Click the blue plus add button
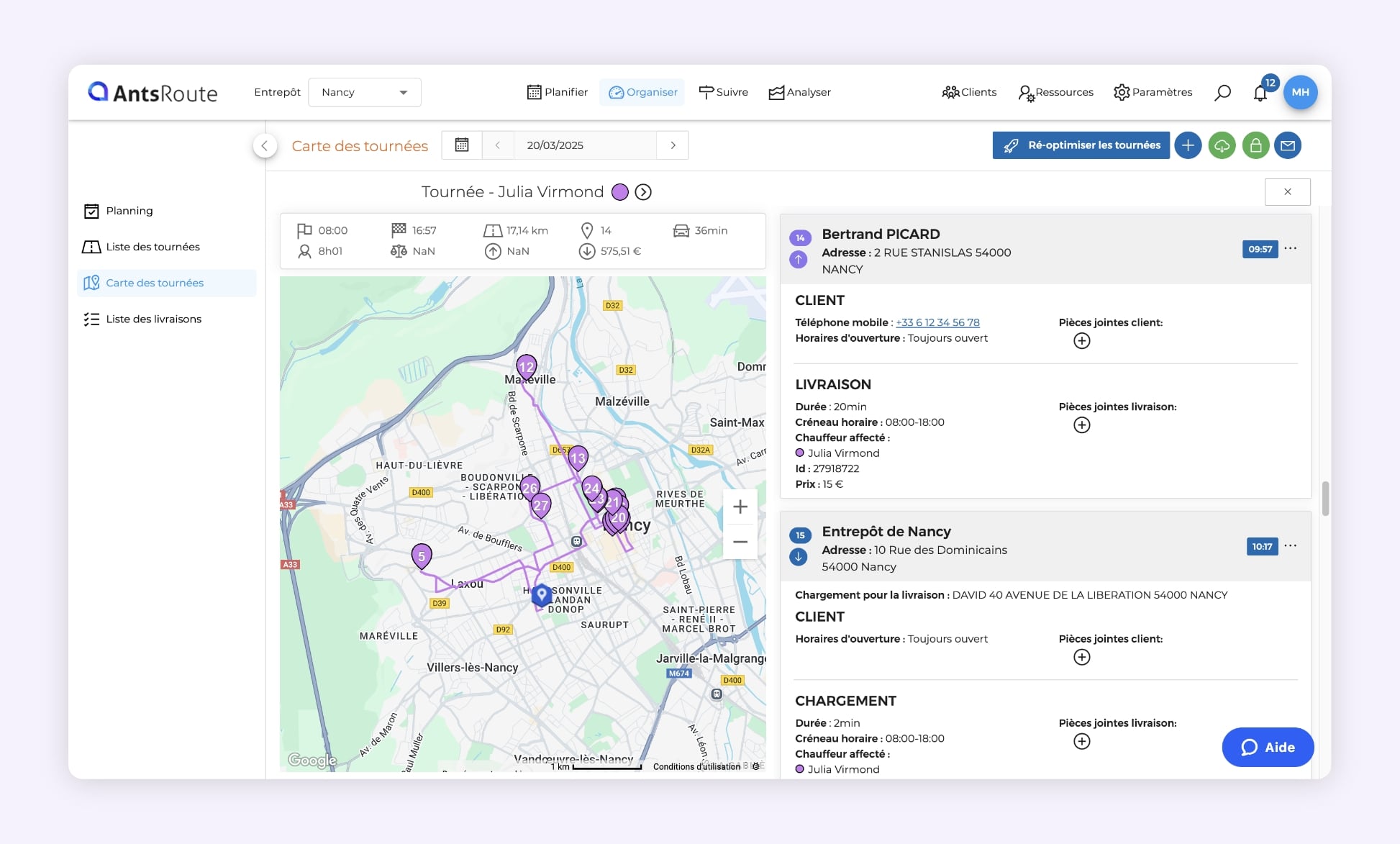This screenshot has height=844, width=1400. [x=1188, y=145]
